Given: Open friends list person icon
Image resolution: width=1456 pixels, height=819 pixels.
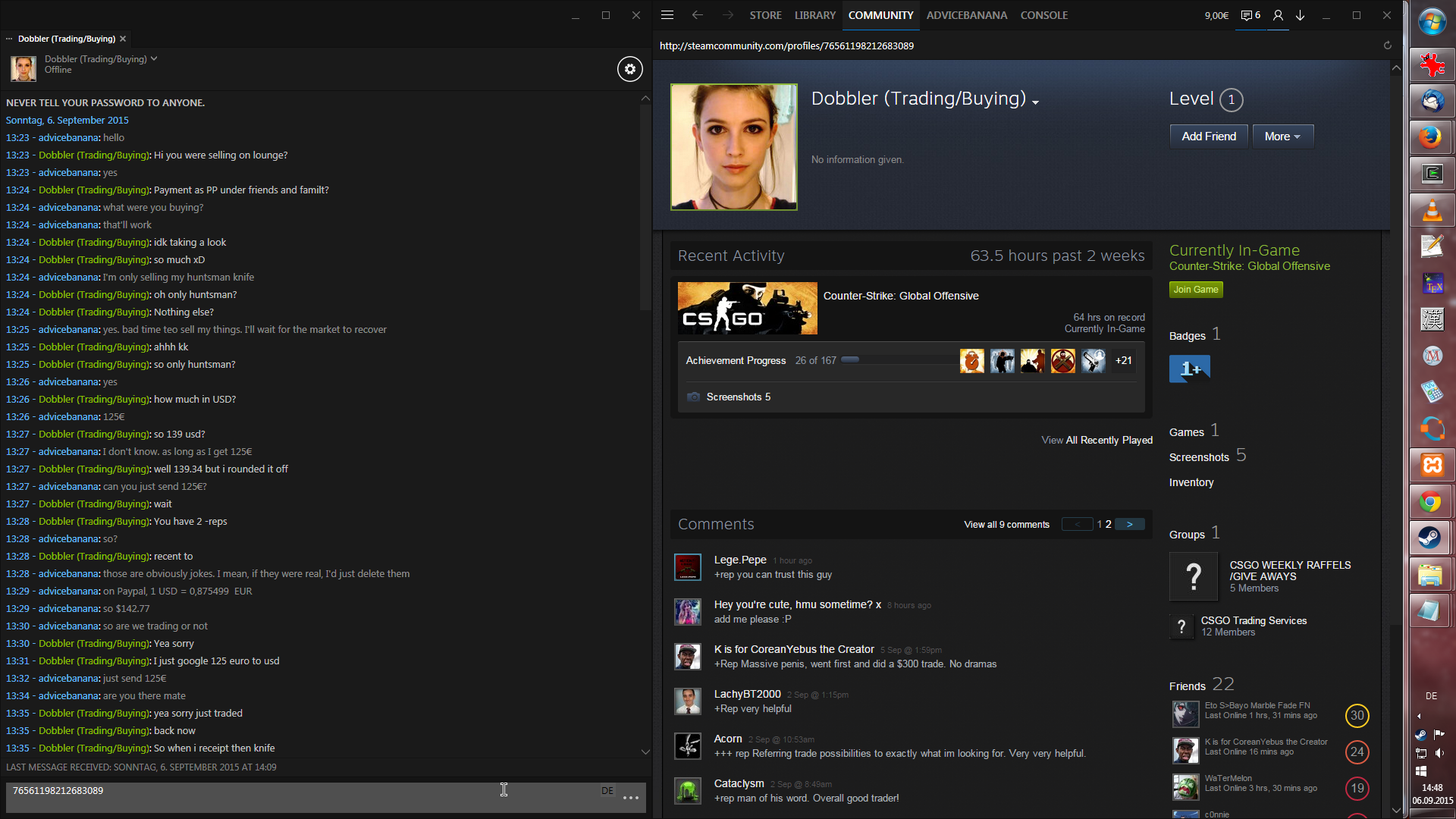Looking at the screenshot, I should pos(1278,15).
